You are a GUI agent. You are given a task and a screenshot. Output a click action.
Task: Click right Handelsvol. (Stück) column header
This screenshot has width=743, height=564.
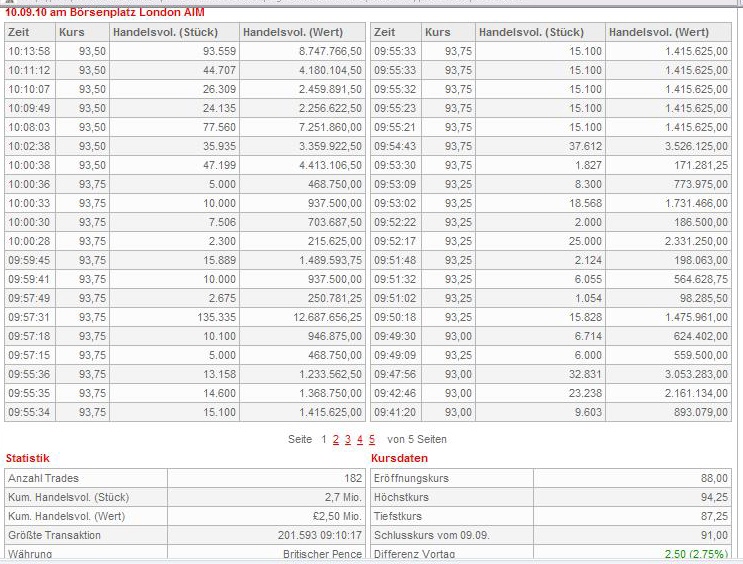pyautogui.click(x=540, y=32)
